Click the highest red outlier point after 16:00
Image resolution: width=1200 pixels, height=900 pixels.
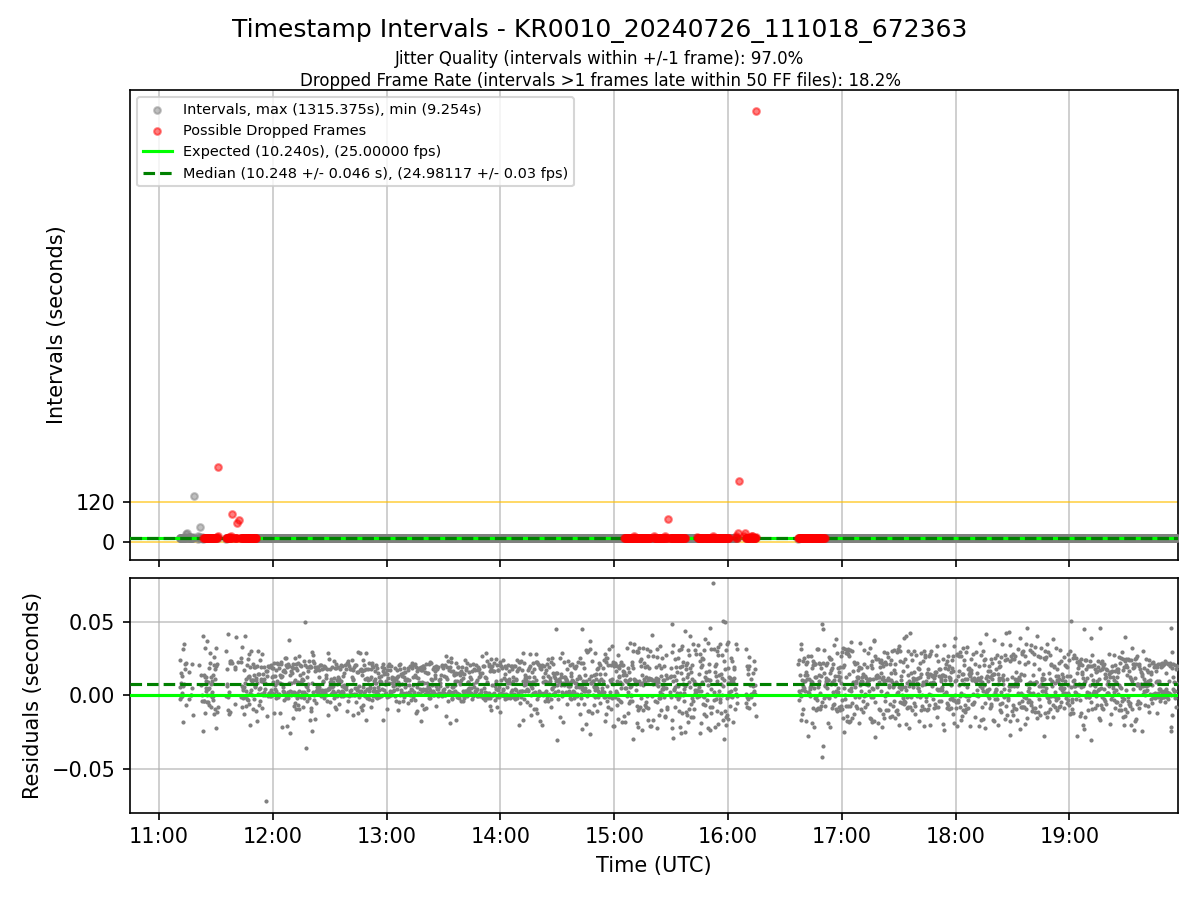point(756,111)
